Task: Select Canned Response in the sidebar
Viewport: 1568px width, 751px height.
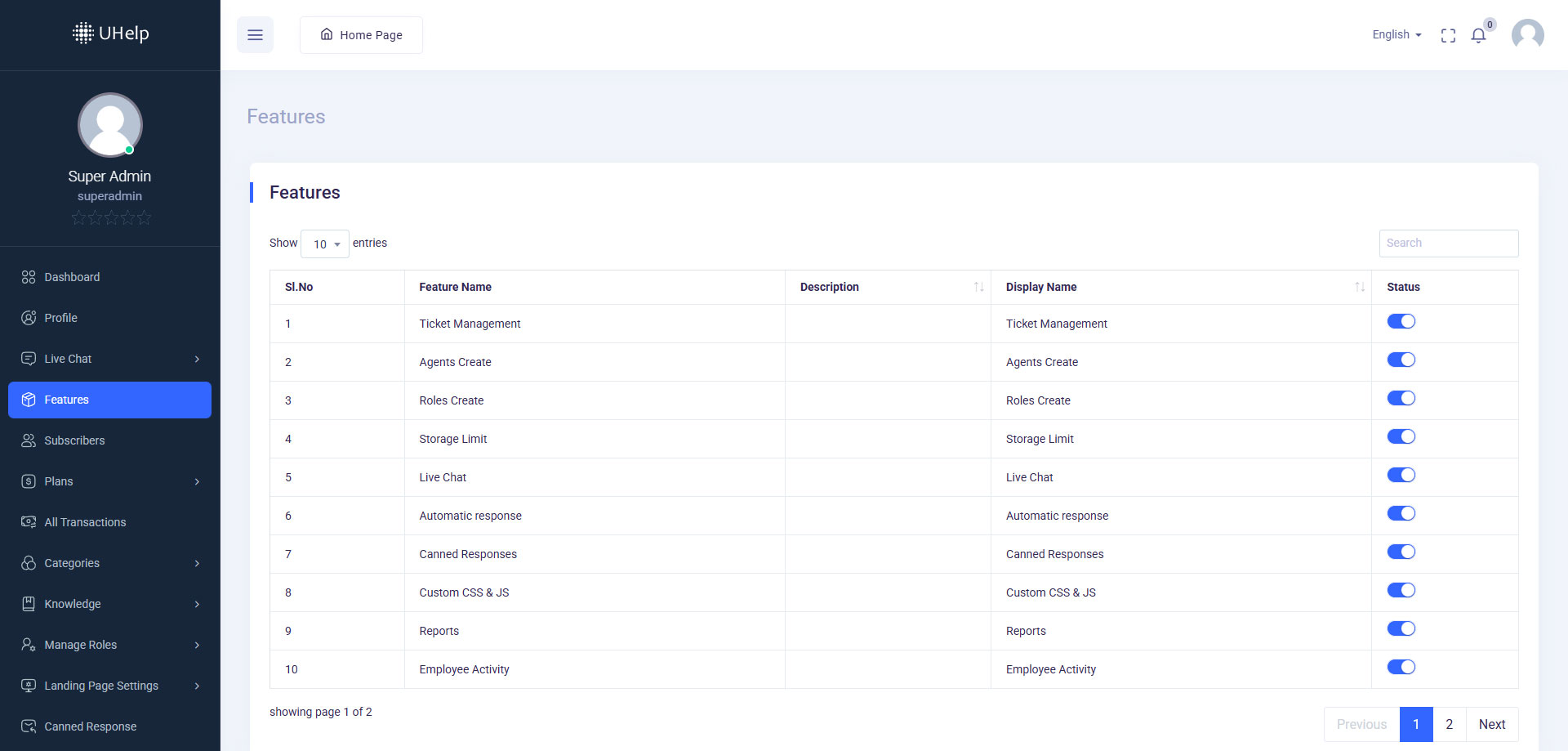Action: [90, 726]
